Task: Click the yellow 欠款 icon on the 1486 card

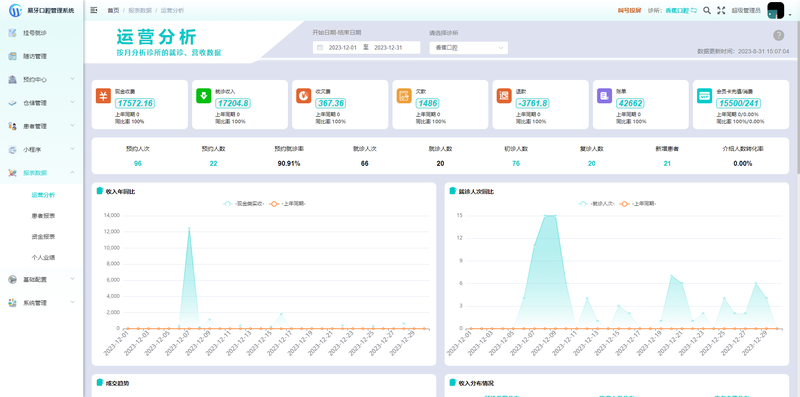Action: 404,95
